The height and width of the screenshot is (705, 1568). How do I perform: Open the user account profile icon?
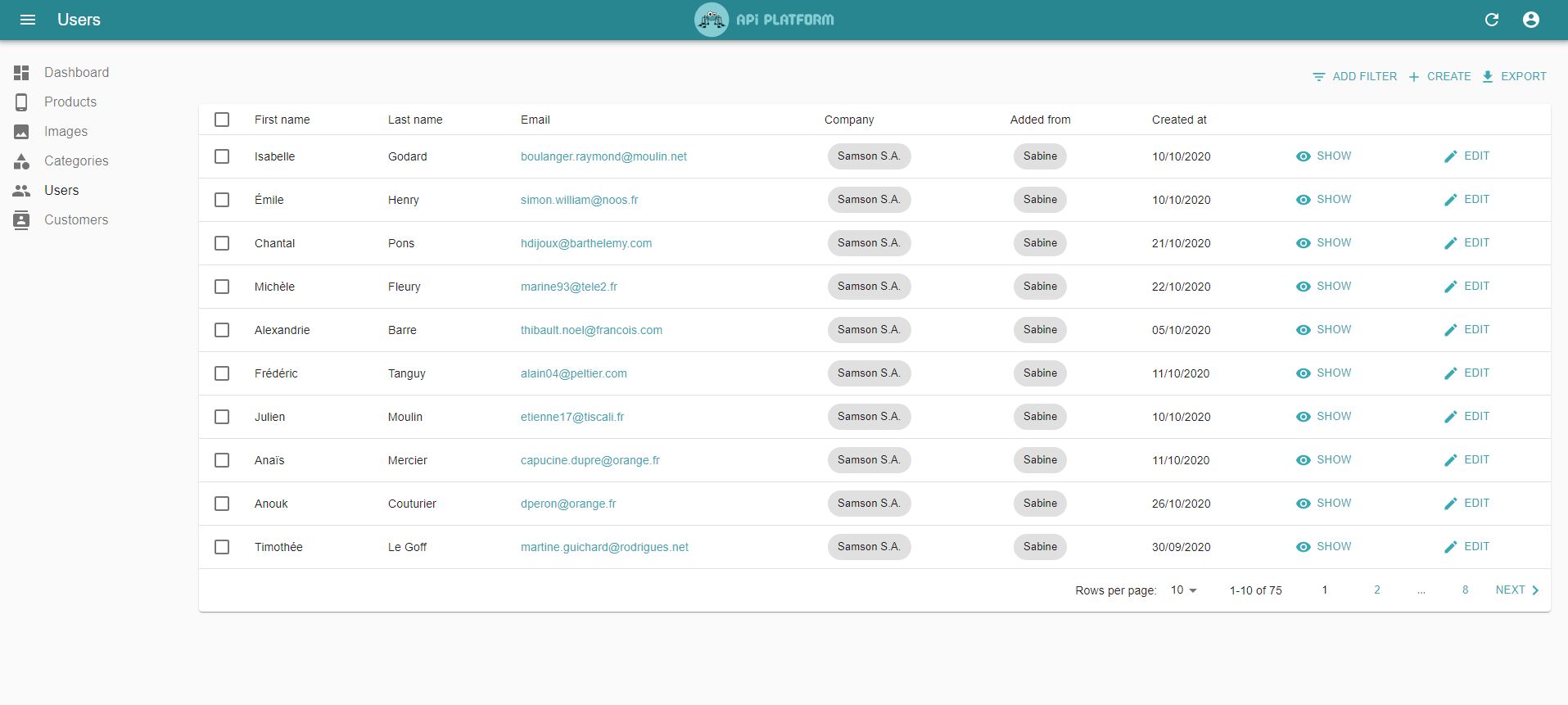coord(1531,20)
